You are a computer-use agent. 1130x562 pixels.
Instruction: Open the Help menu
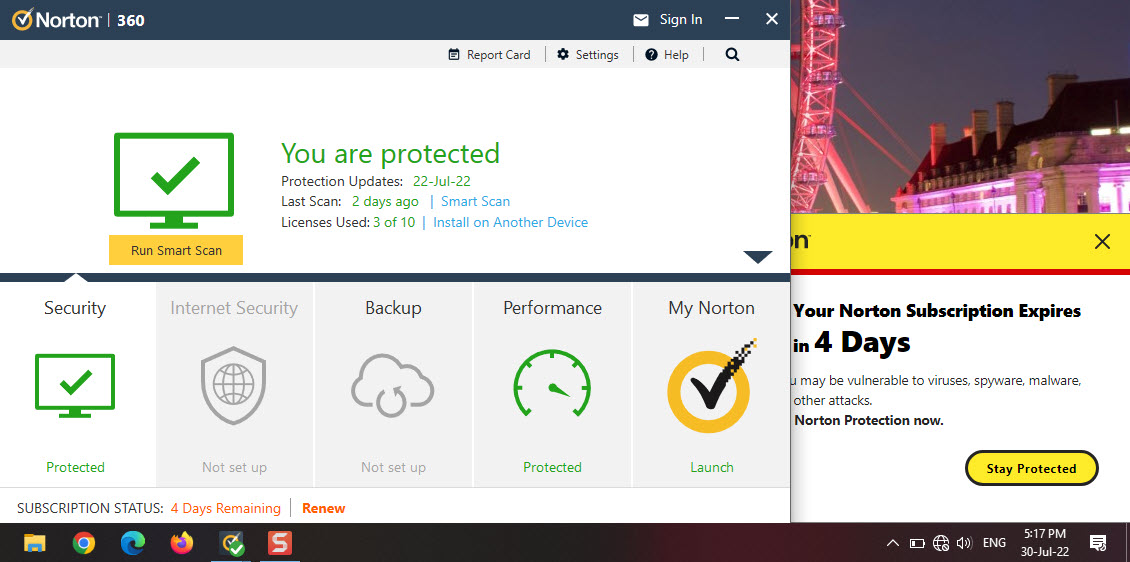tap(667, 55)
